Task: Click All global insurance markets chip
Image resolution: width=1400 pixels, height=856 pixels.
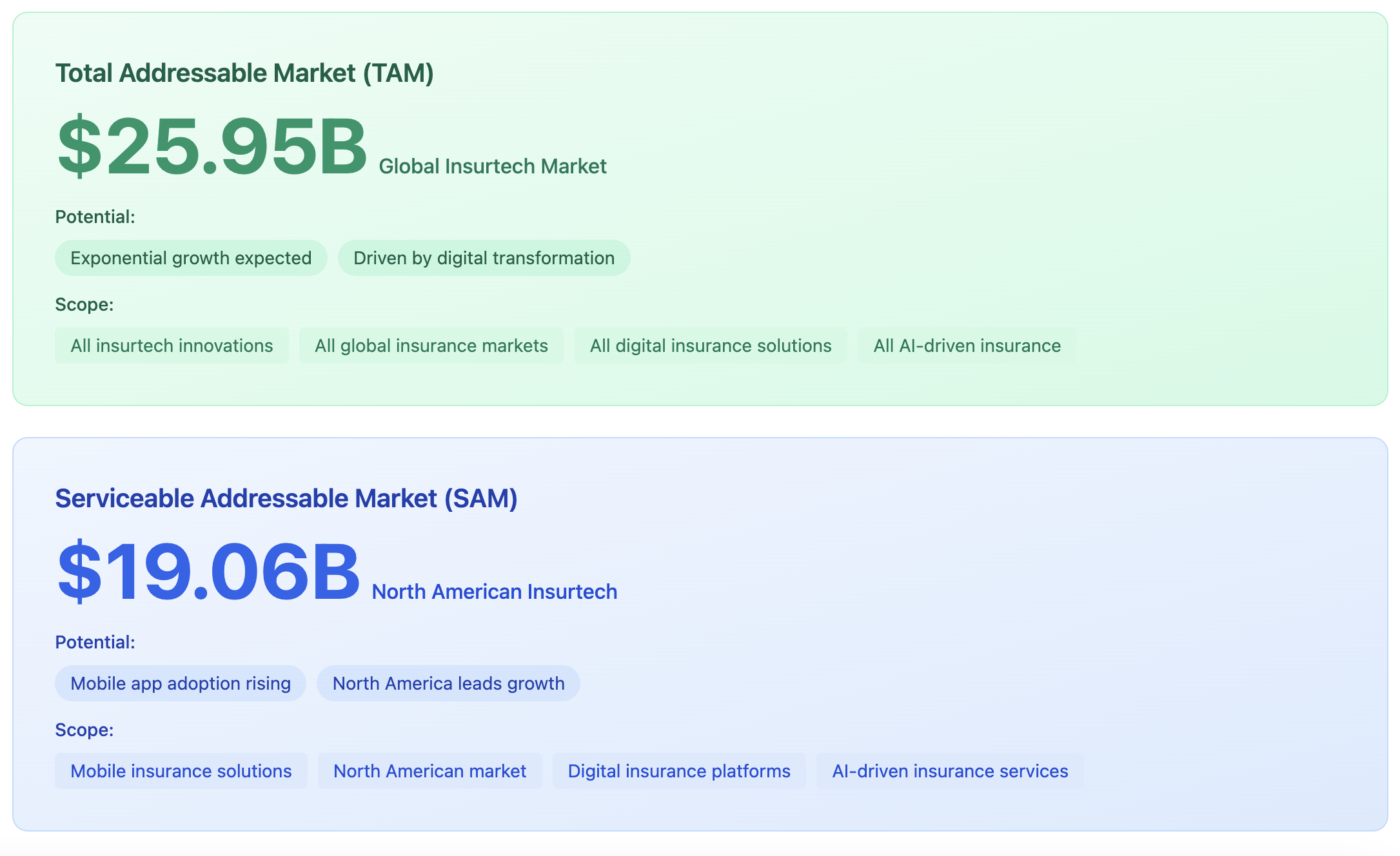Action: pos(431,345)
